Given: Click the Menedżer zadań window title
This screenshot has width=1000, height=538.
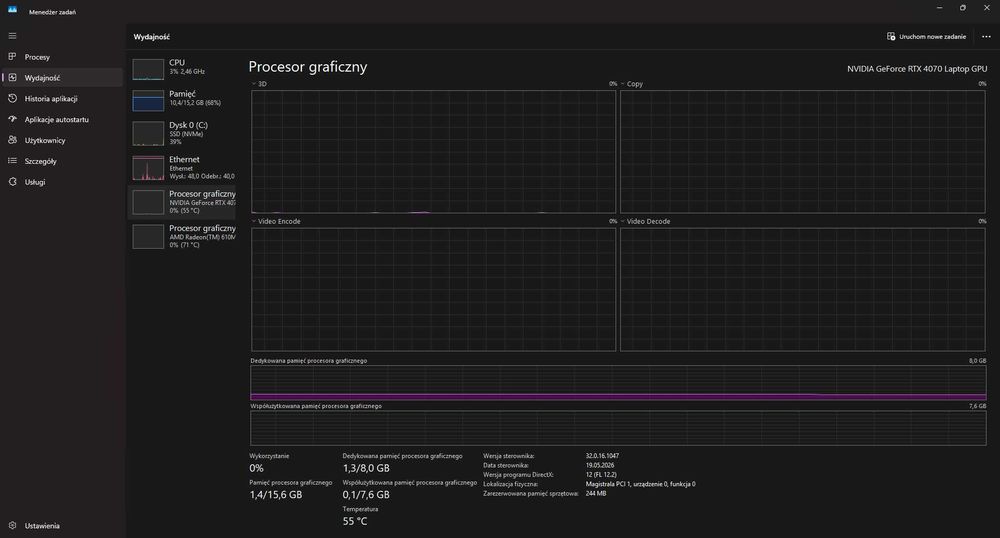Looking at the screenshot, I should click(52, 12).
